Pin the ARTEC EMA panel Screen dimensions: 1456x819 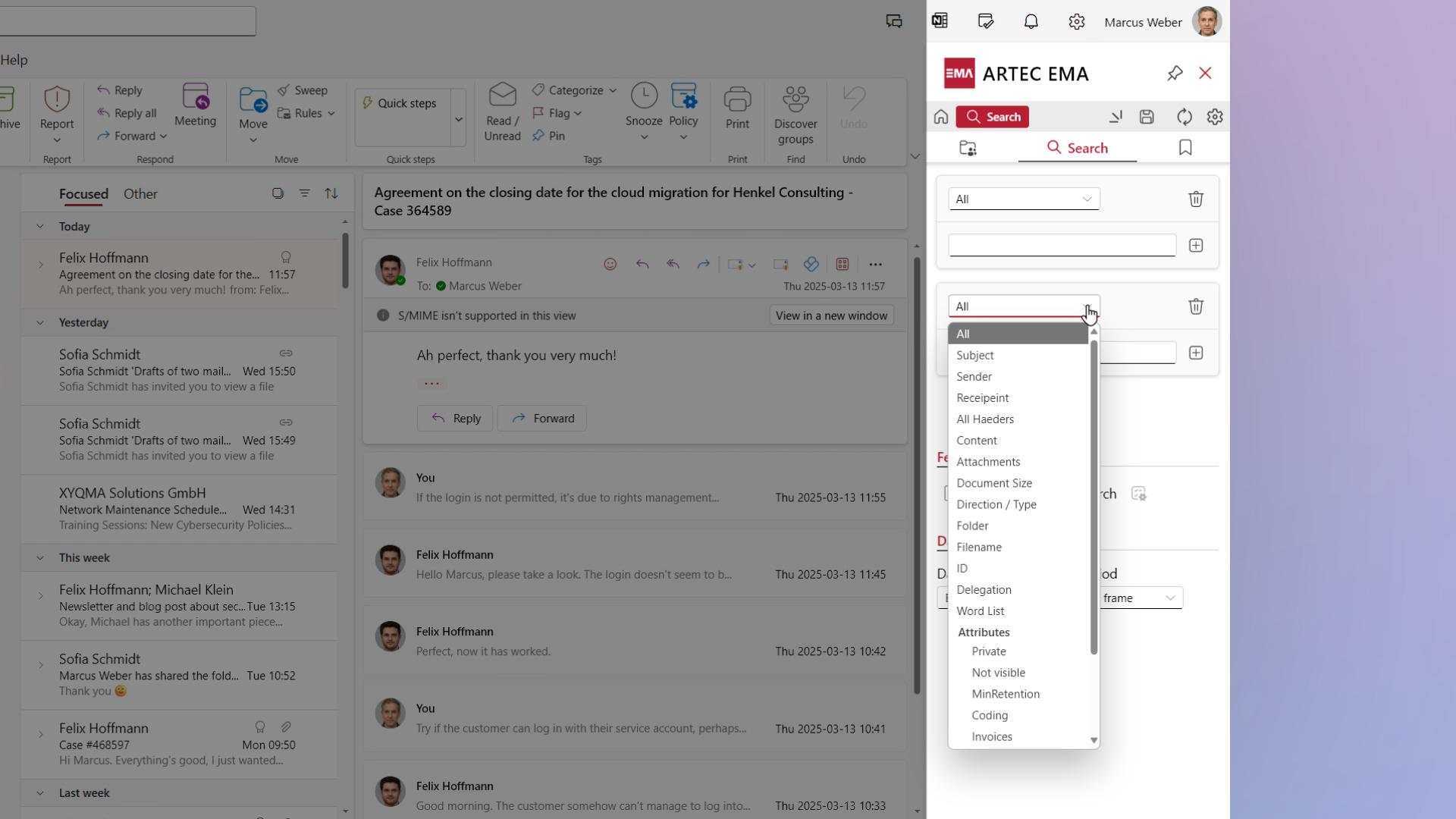1175,74
